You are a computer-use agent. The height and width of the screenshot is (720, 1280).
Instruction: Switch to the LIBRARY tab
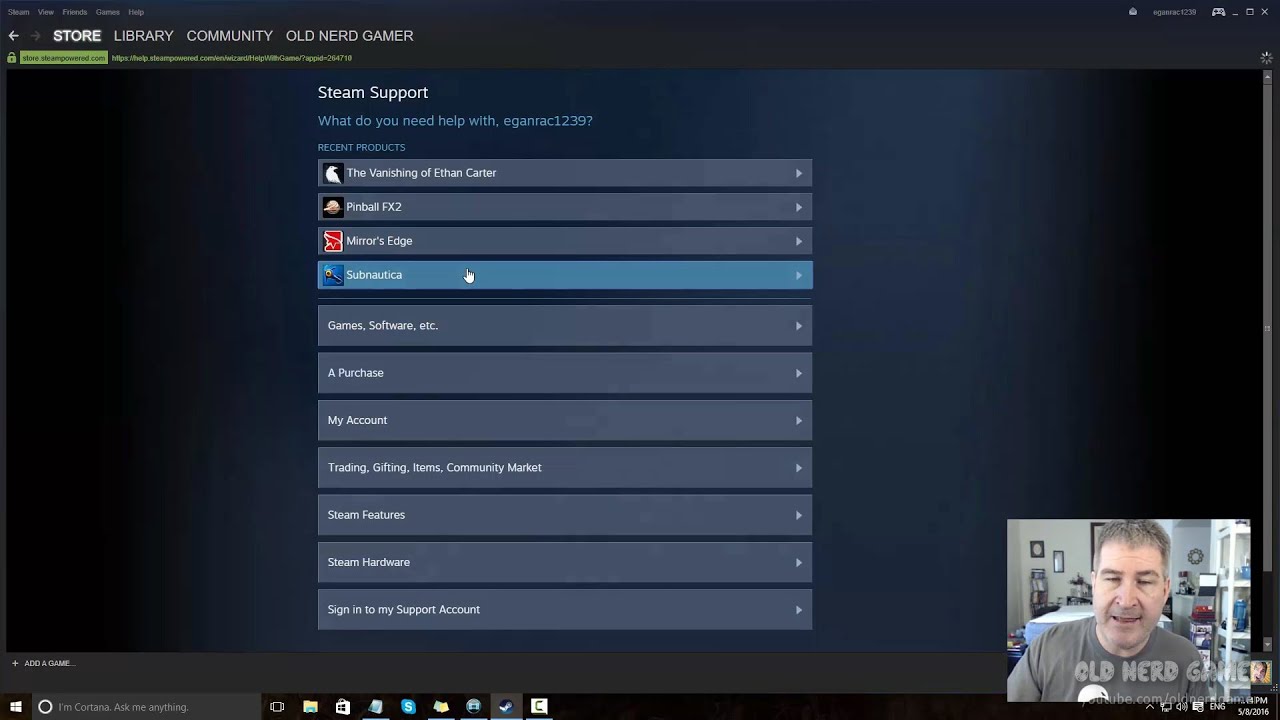[x=143, y=35]
